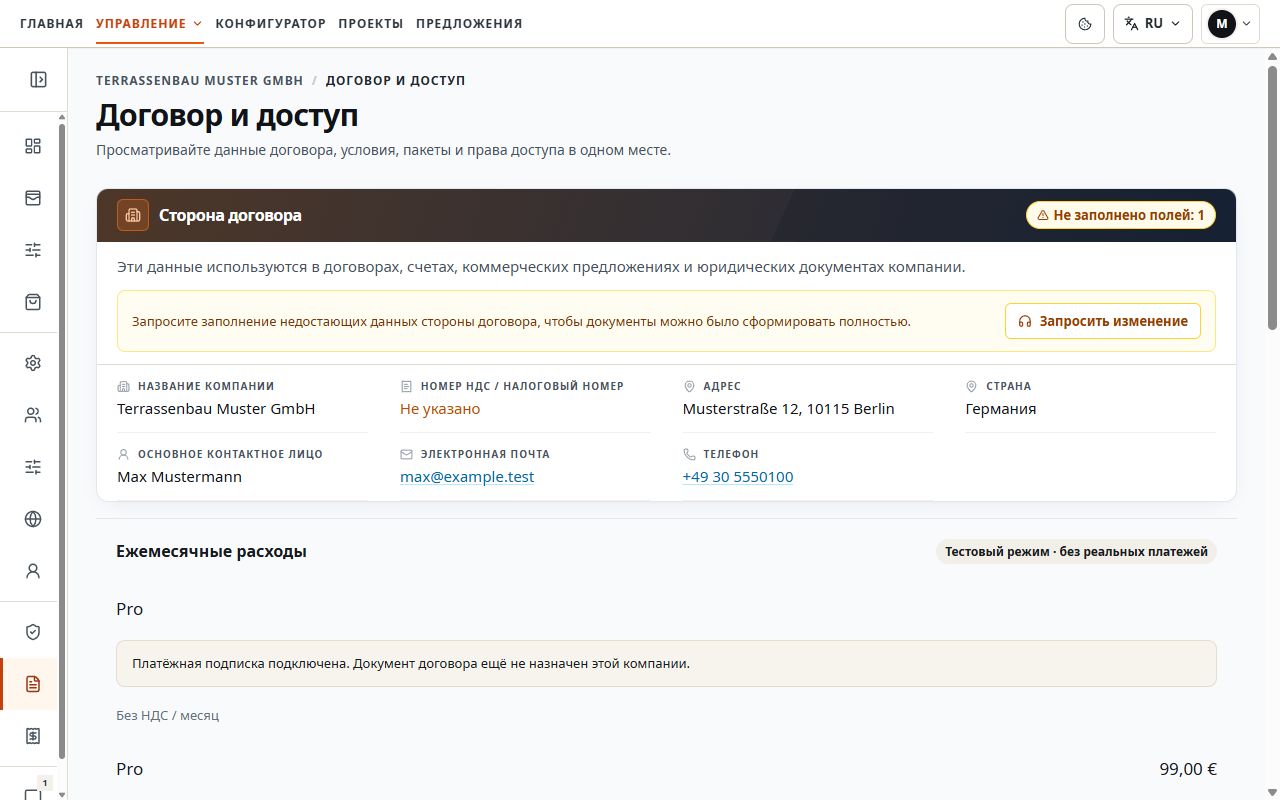Expand the Управление menu
The height and width of the screenshot is (800, 1280).
150,24
